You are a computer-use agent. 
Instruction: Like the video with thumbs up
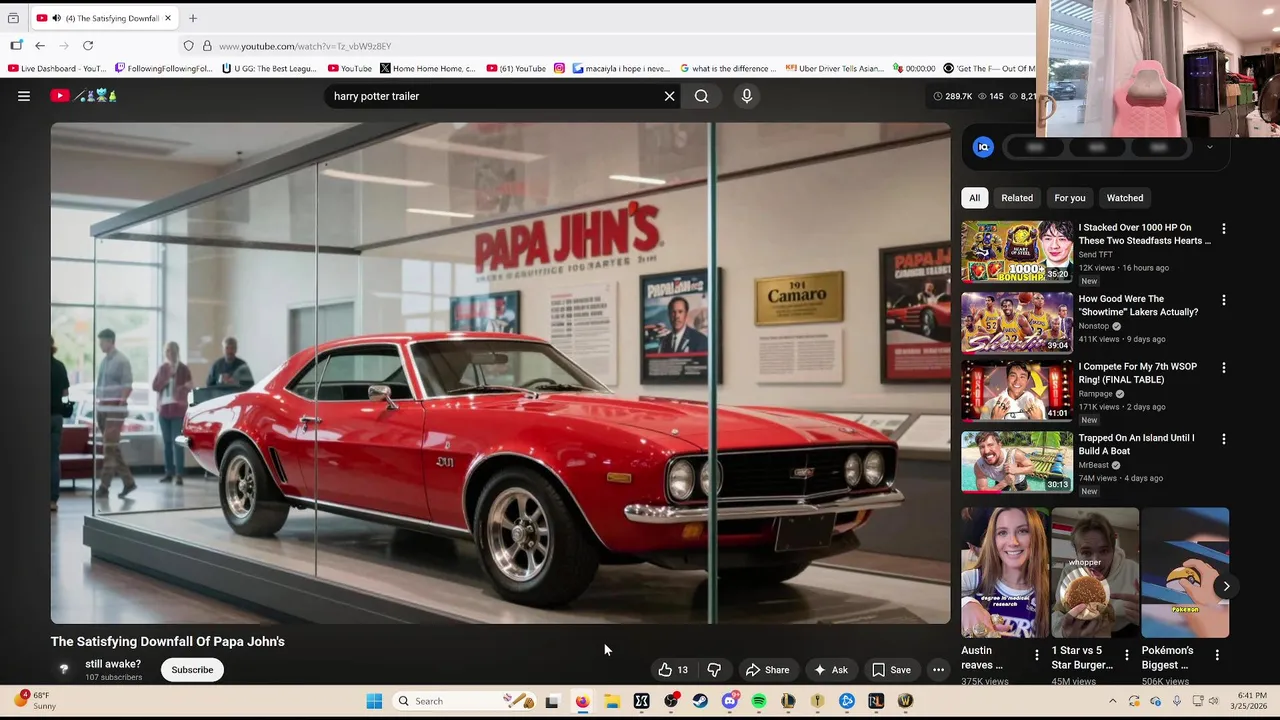point(673,670)
